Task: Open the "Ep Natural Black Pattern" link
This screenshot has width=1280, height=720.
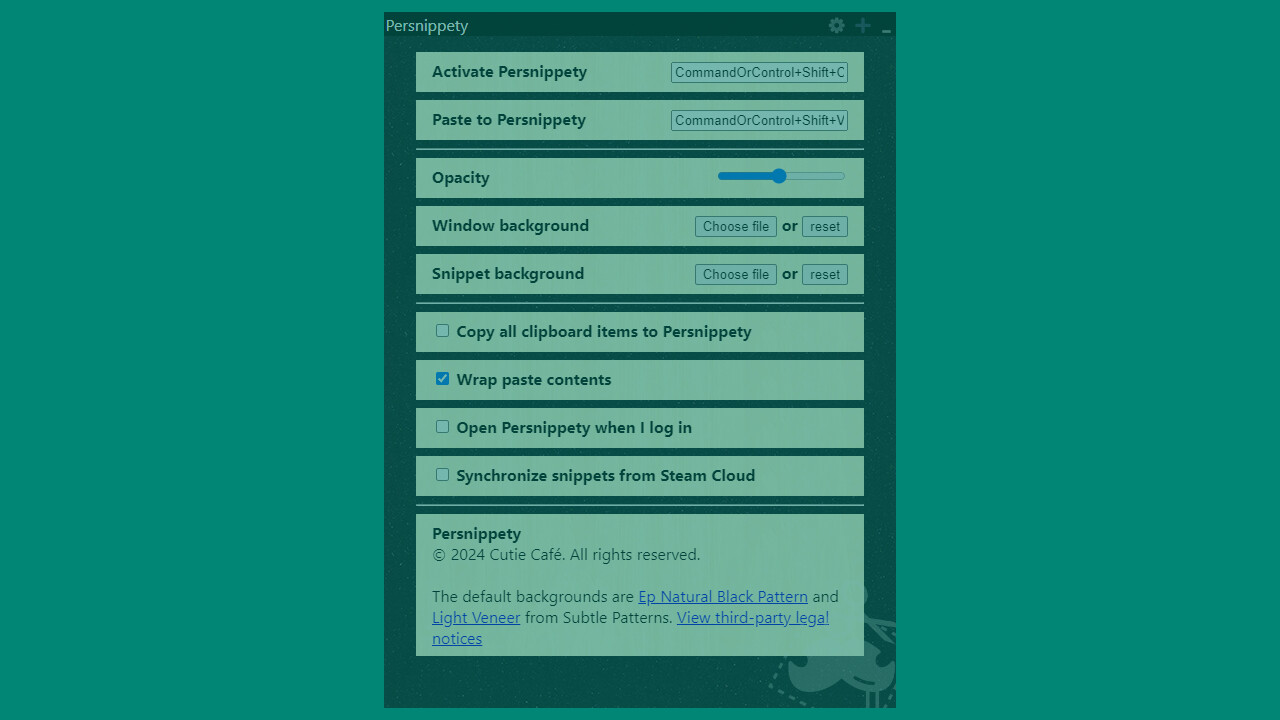Action: pos(722,596)
